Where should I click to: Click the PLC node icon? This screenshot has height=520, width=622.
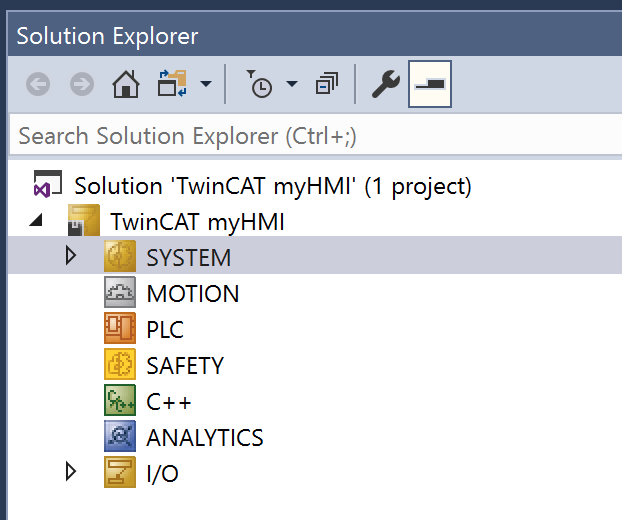(x=120, y=328)
